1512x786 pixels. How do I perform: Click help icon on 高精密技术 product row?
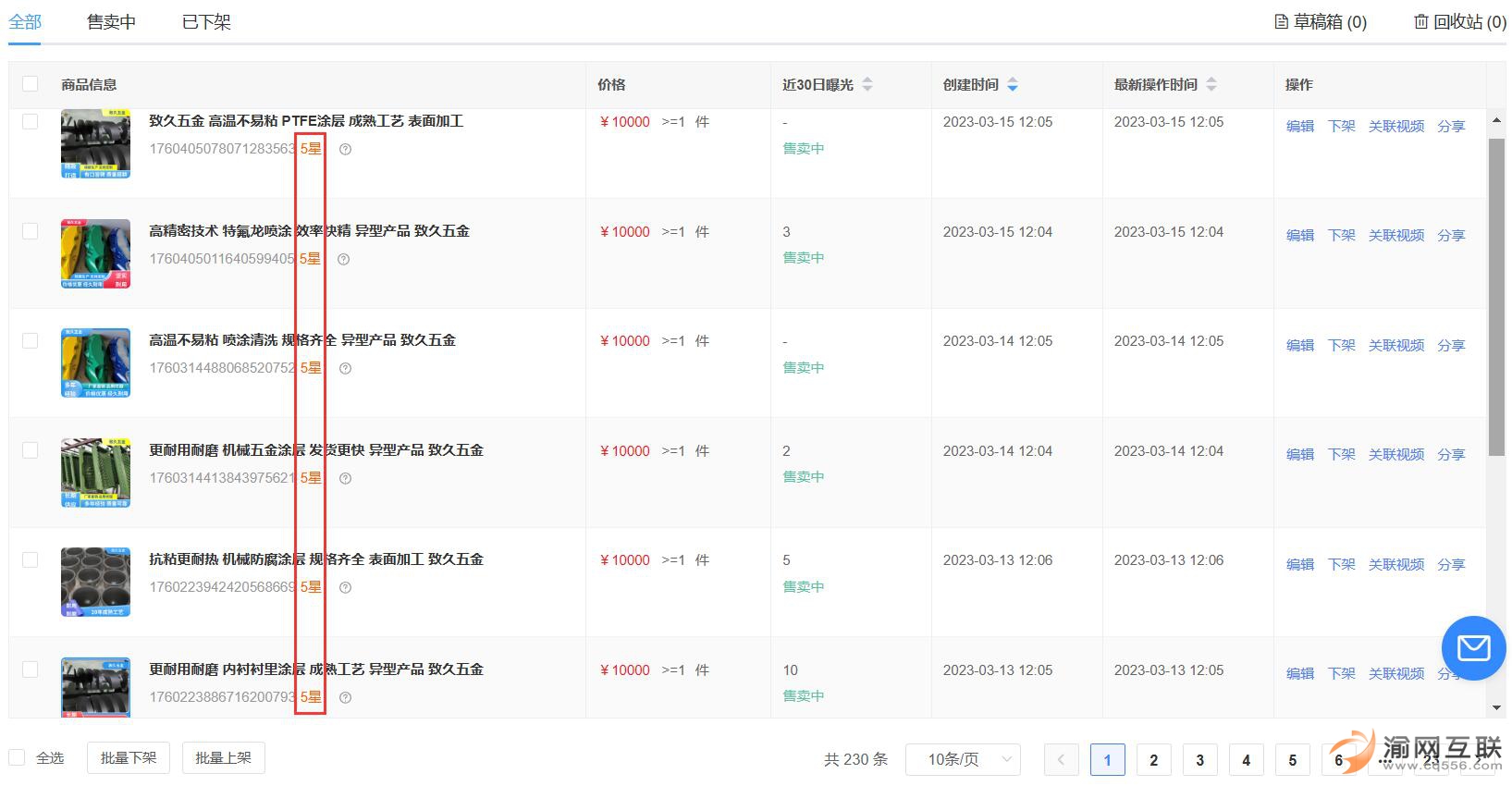343,260
